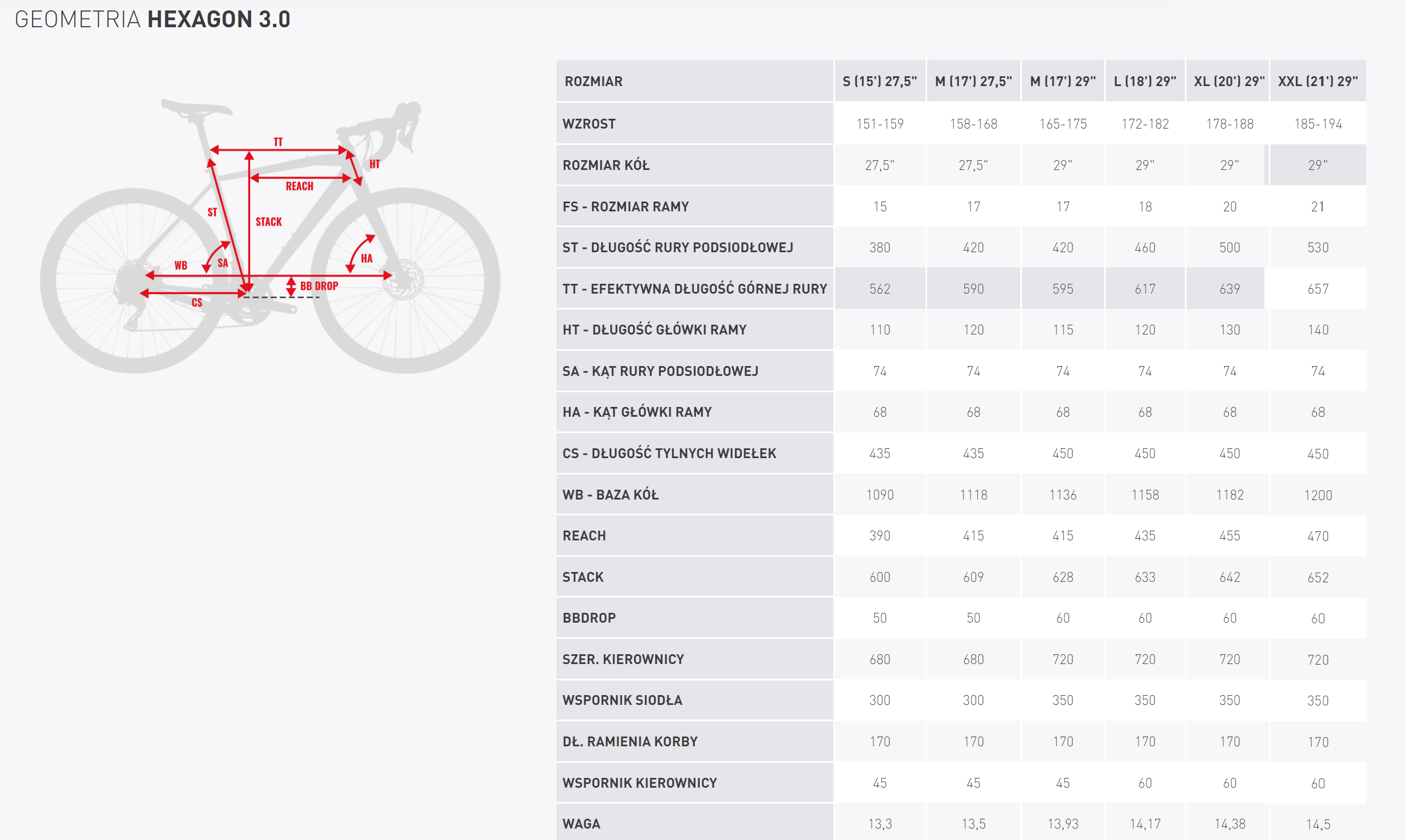Click the red SA angle label
1406x840 pixels.
tap(222, 263)
